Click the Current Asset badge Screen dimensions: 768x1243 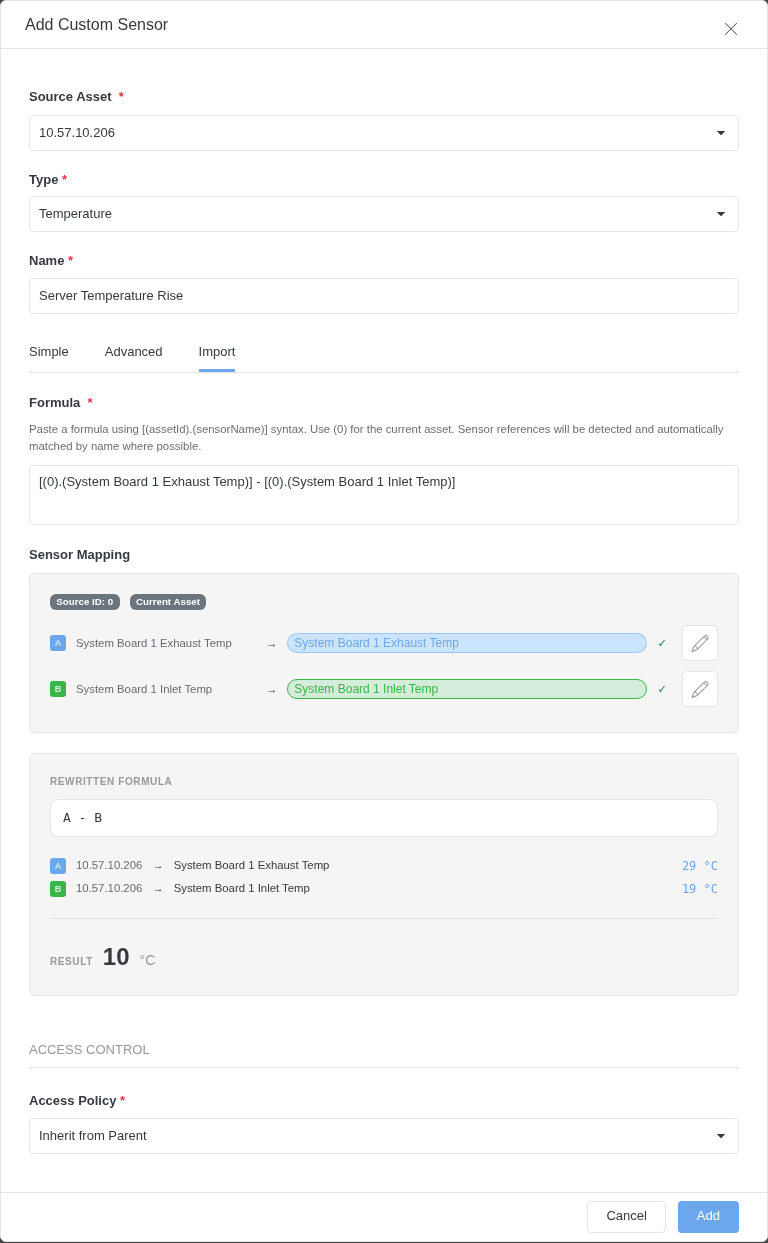pos(168,602)
